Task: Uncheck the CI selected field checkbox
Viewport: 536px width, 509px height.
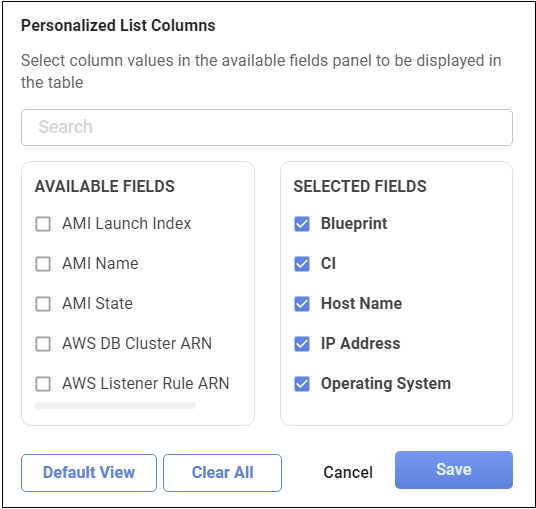Action: click(x=302, y=264)
